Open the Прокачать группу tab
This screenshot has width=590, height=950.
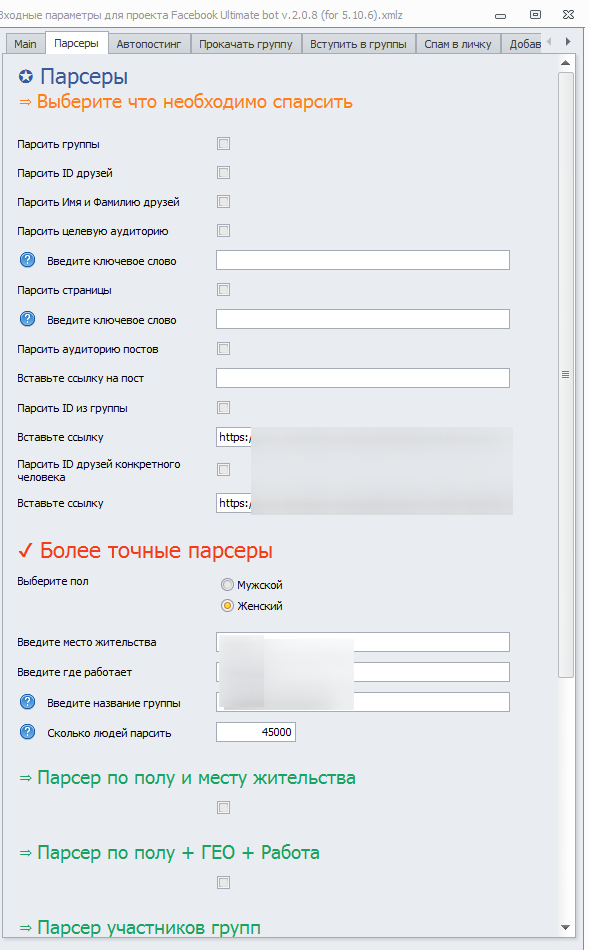click(x=246, y=44)
